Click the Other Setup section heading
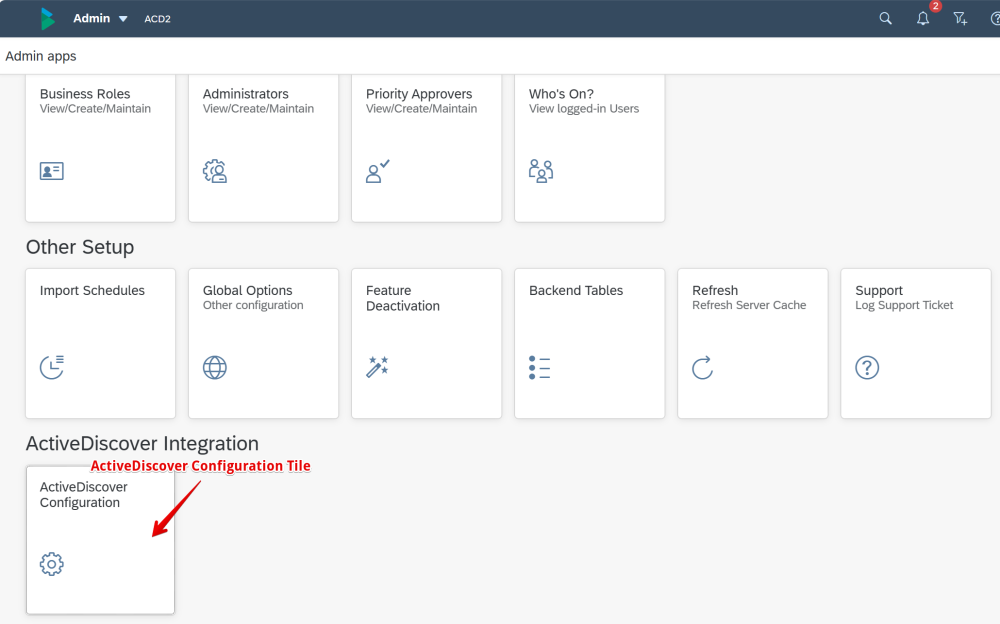Screen dimensions: 1000x624 pos(80,247)
